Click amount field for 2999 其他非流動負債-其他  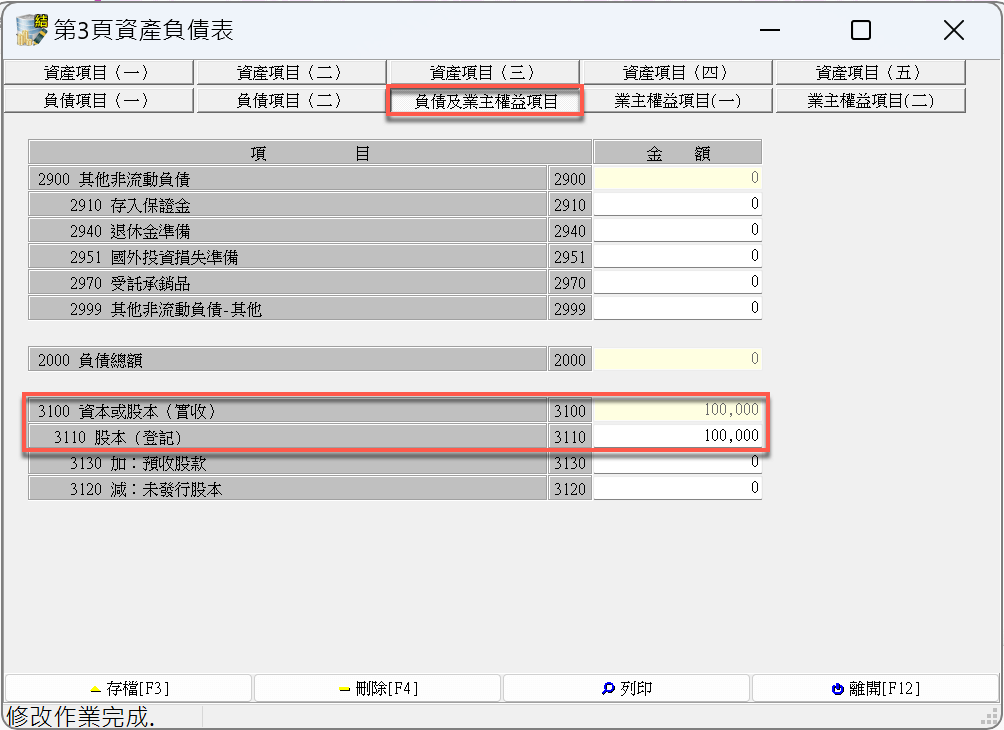677,309
